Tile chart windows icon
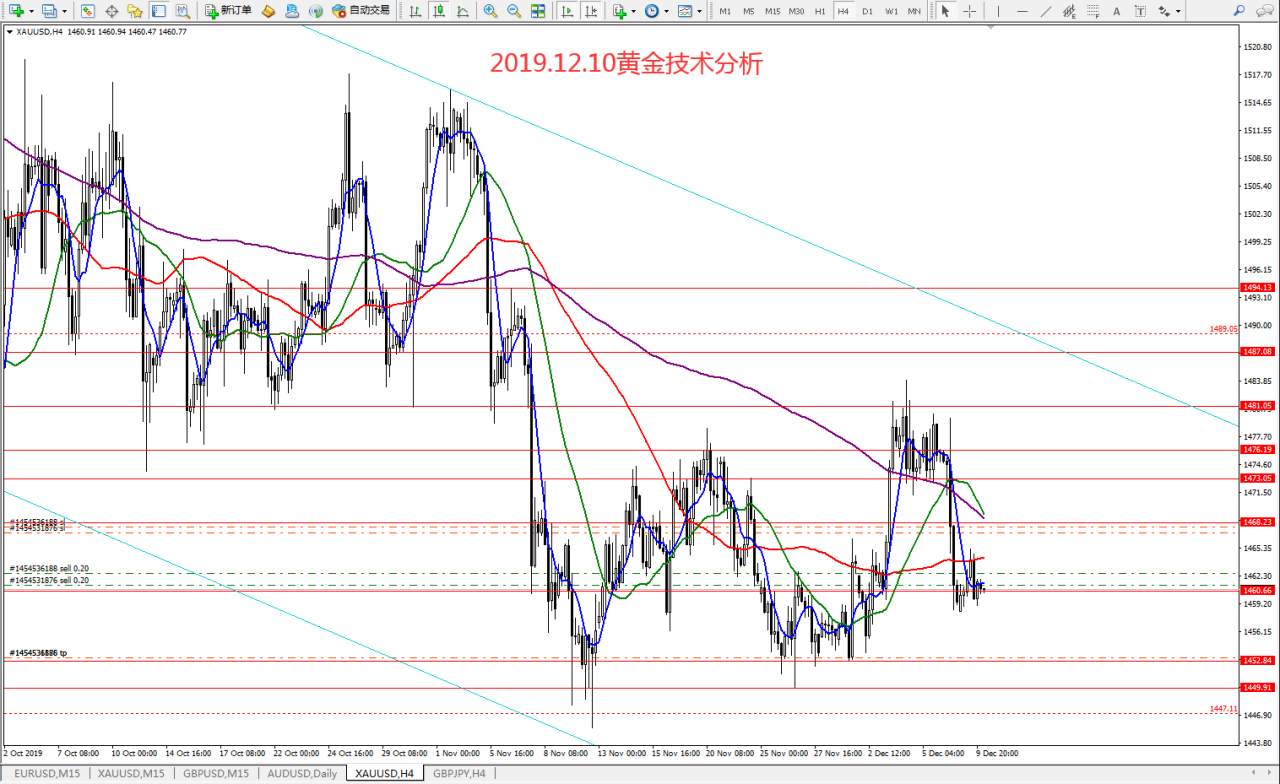1280x784 pixels. click(538, 10)
